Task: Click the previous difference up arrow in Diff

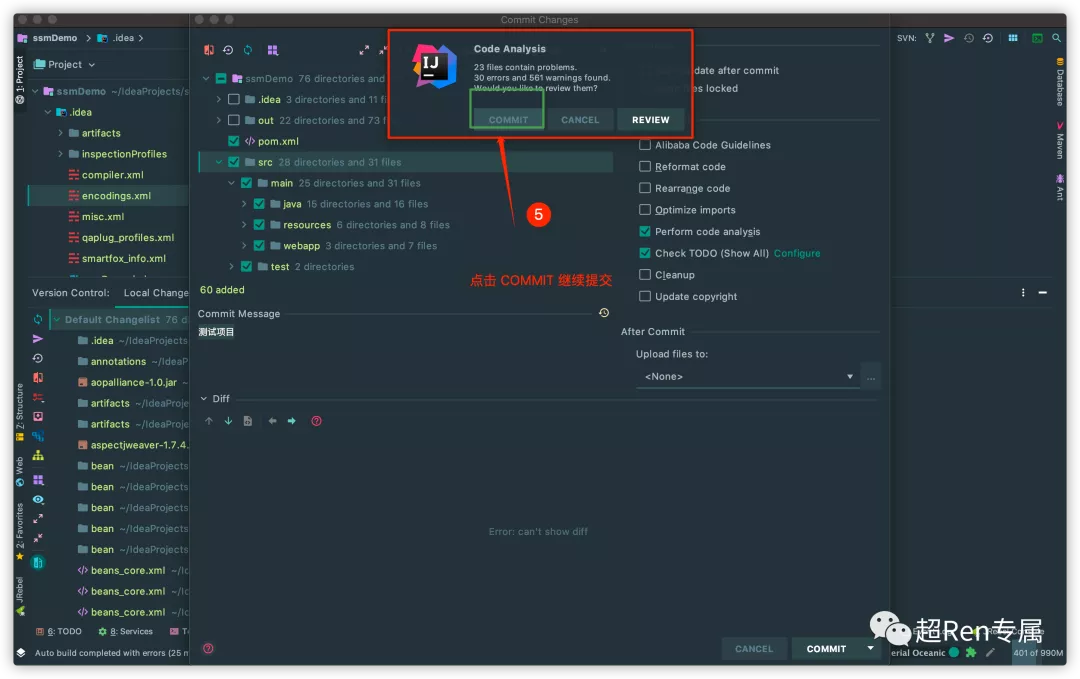Action: point(209,421)
